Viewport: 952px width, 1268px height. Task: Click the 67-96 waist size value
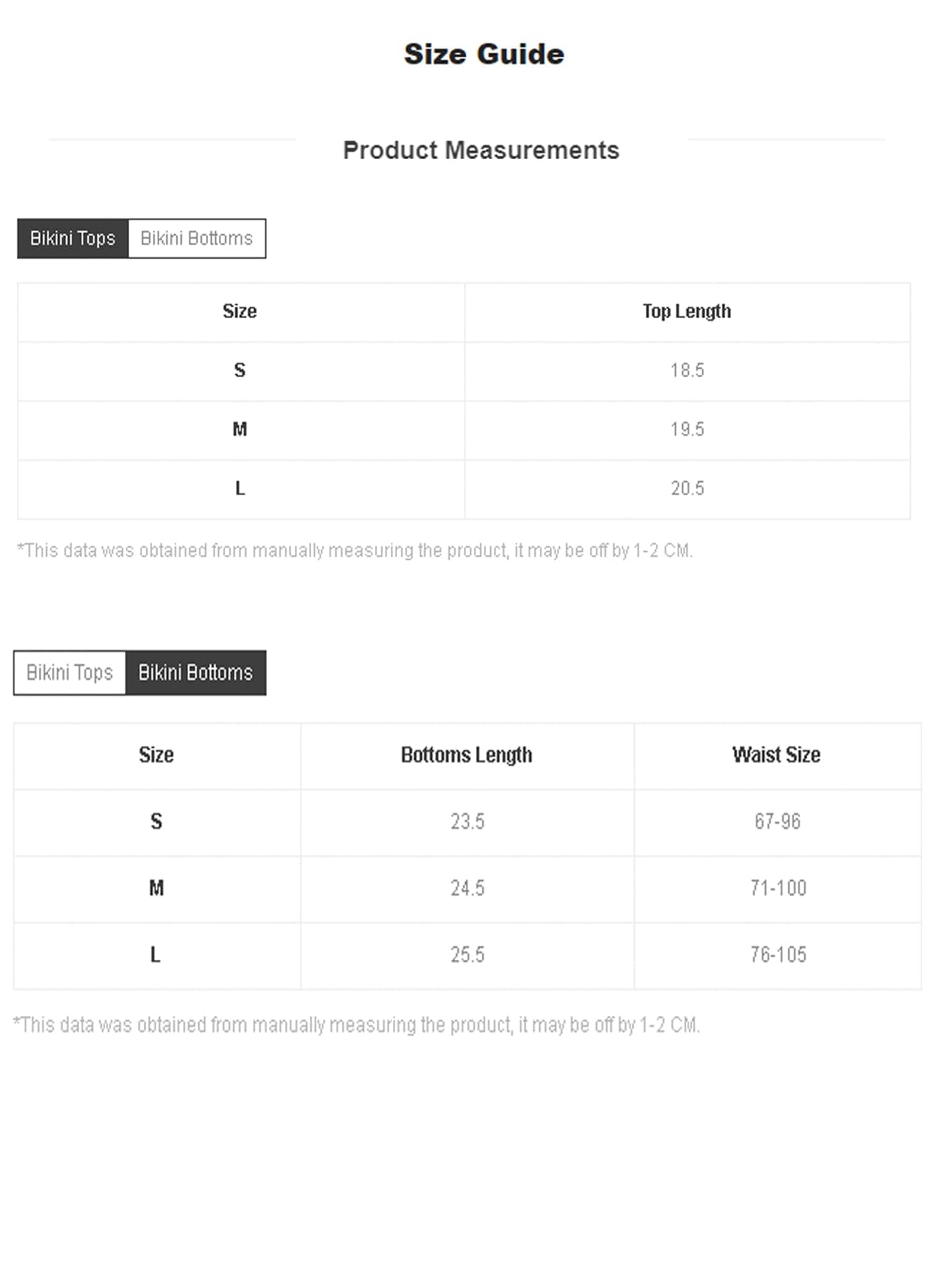pos(777,822)
